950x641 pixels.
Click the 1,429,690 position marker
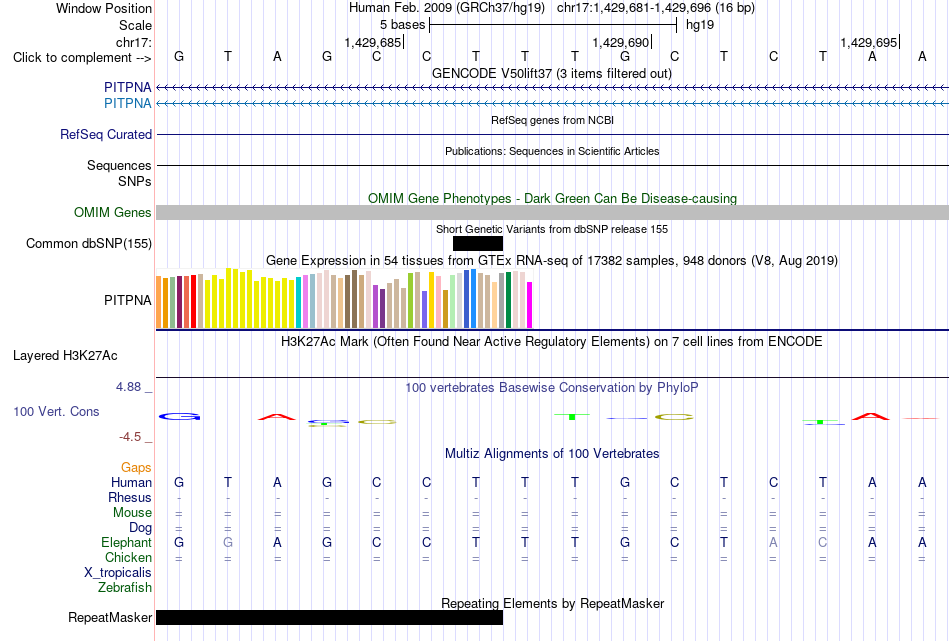coord(622,42)
